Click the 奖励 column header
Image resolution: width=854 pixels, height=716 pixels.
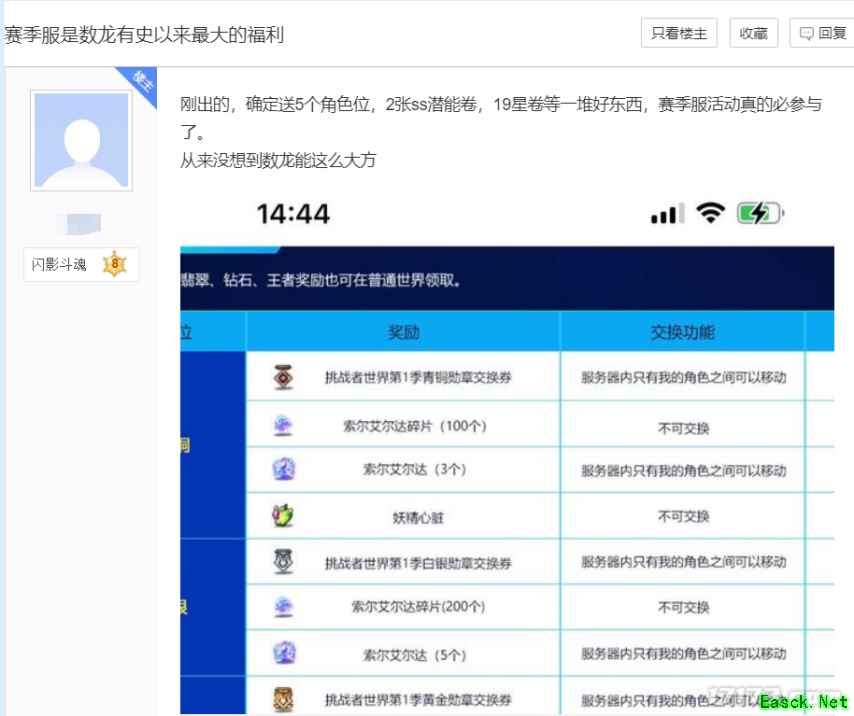coord(403,332)
